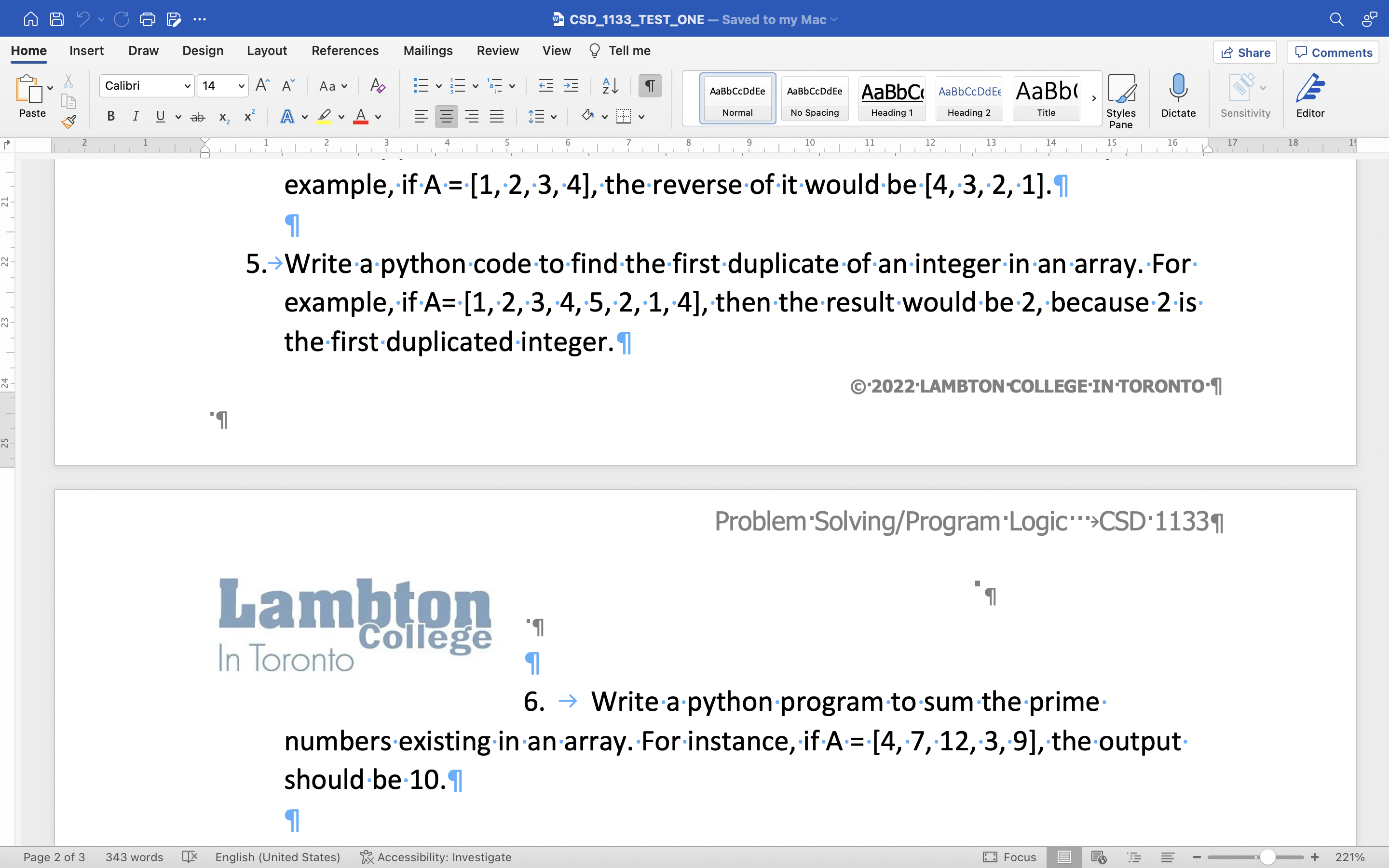
Task: Select the Italic formatting icon
Action: click(135, 117)
